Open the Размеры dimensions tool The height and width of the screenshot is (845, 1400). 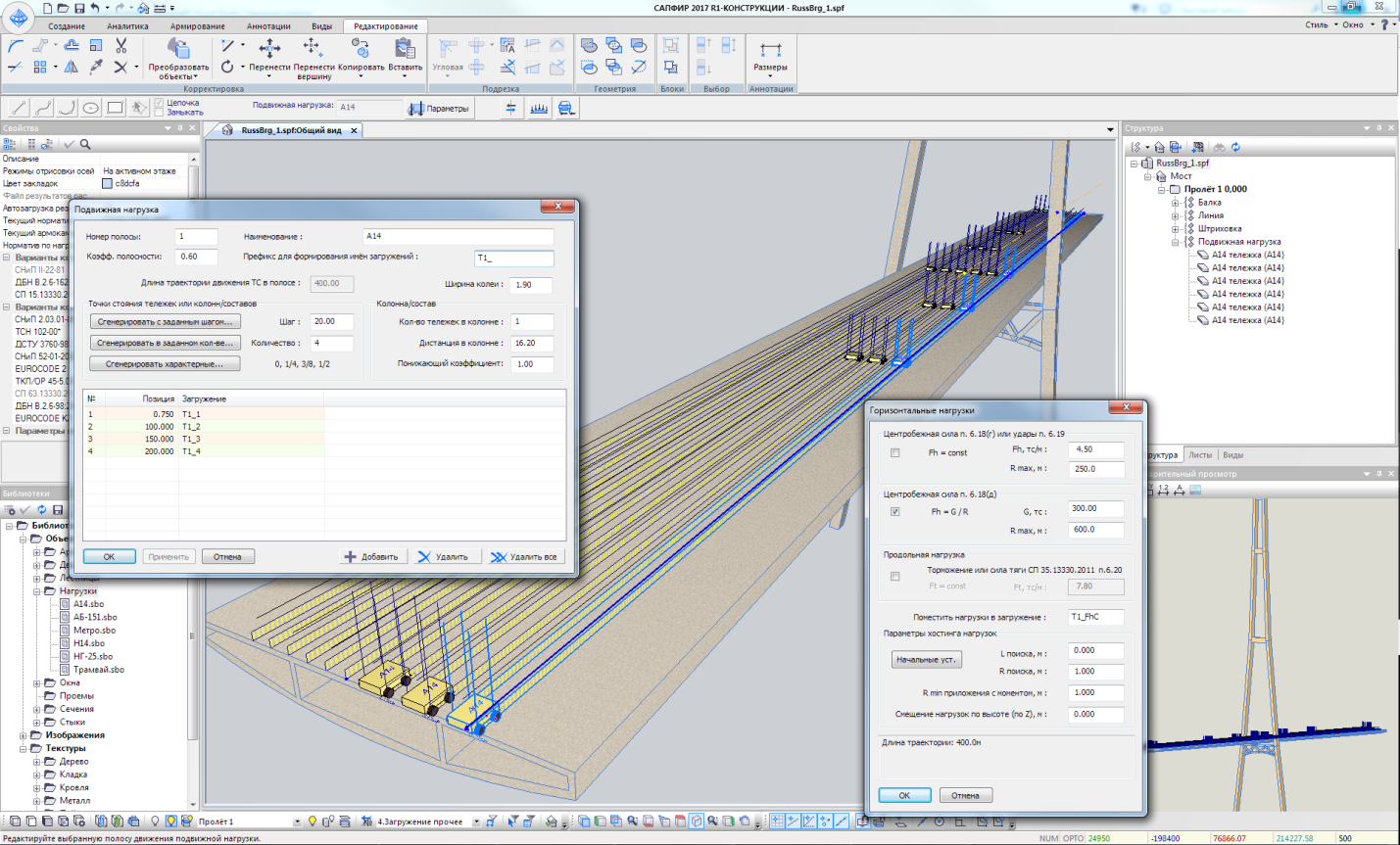[770, 56]
